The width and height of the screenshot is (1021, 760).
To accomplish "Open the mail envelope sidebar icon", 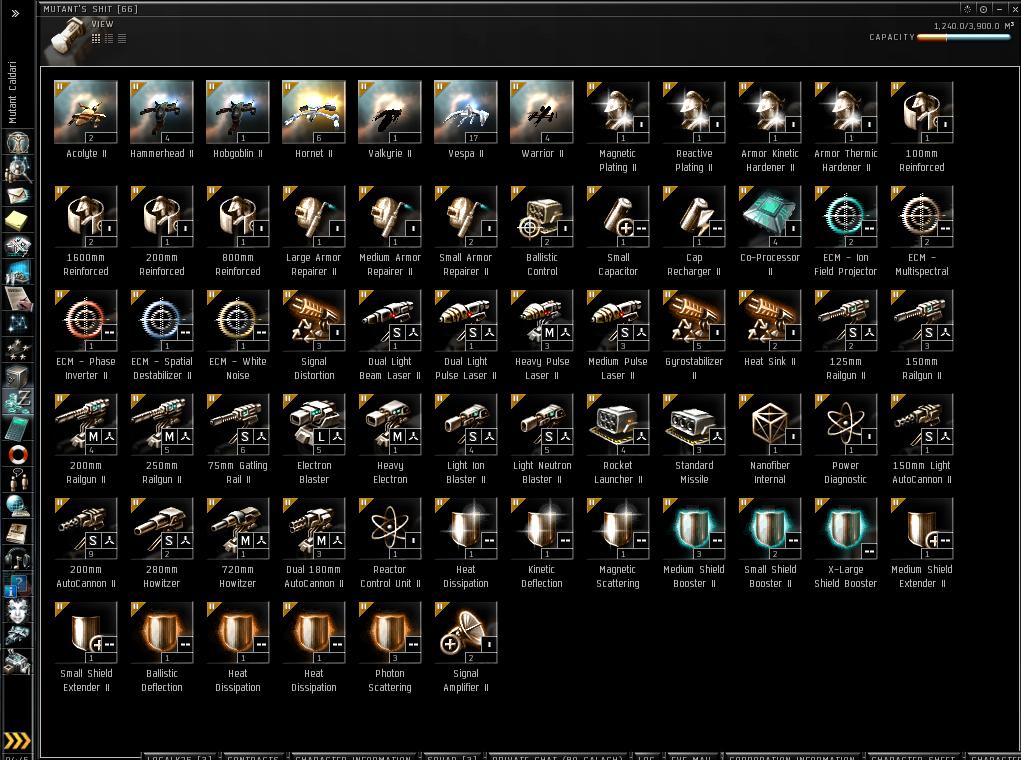I will pyautogui.click(x=18, y=195).
